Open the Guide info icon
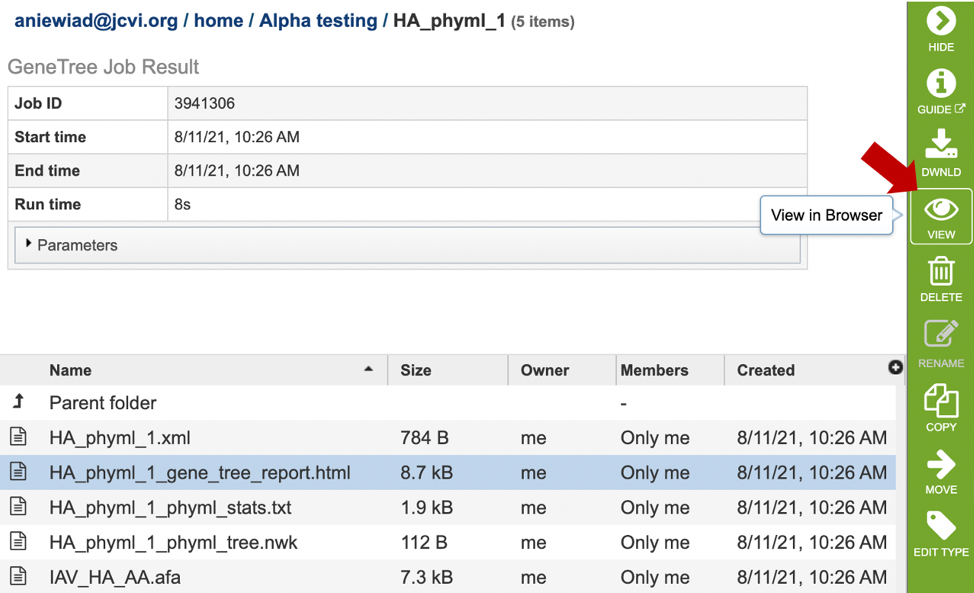This screenshot has width=974, height=593. point(940,91)
